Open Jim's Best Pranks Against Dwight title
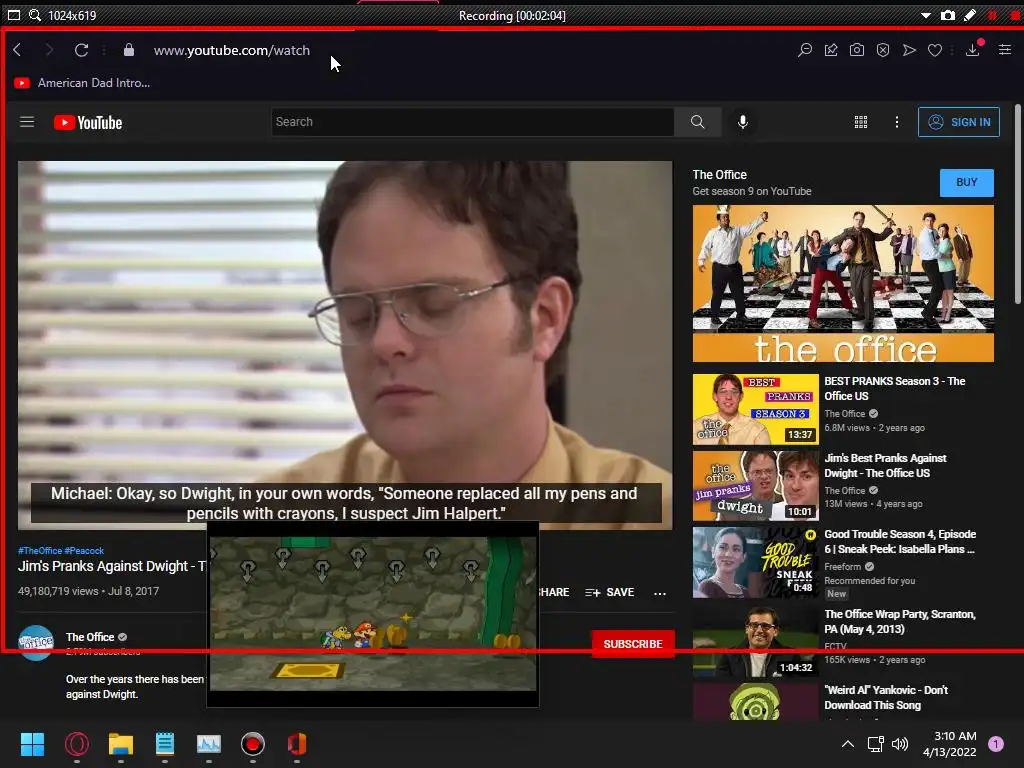This screenshot has width=1024, height=768. click(x=885, y=466)
